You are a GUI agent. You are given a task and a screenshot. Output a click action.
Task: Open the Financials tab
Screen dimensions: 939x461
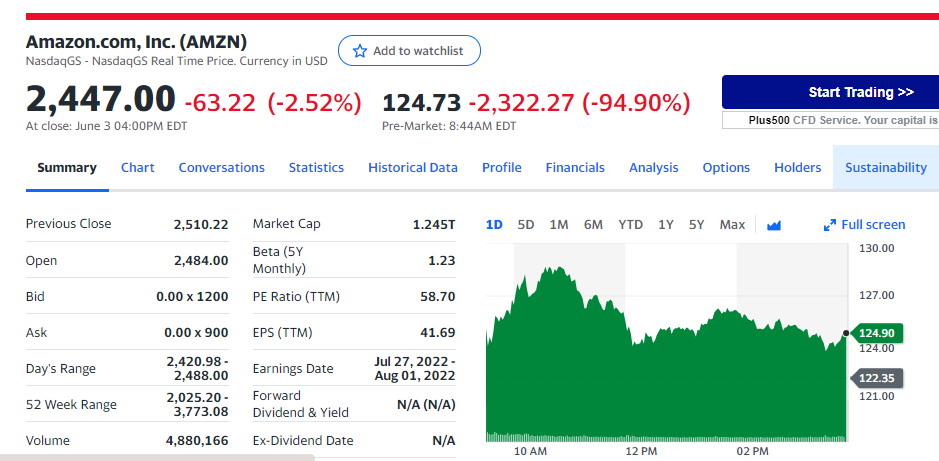(575, 168)
